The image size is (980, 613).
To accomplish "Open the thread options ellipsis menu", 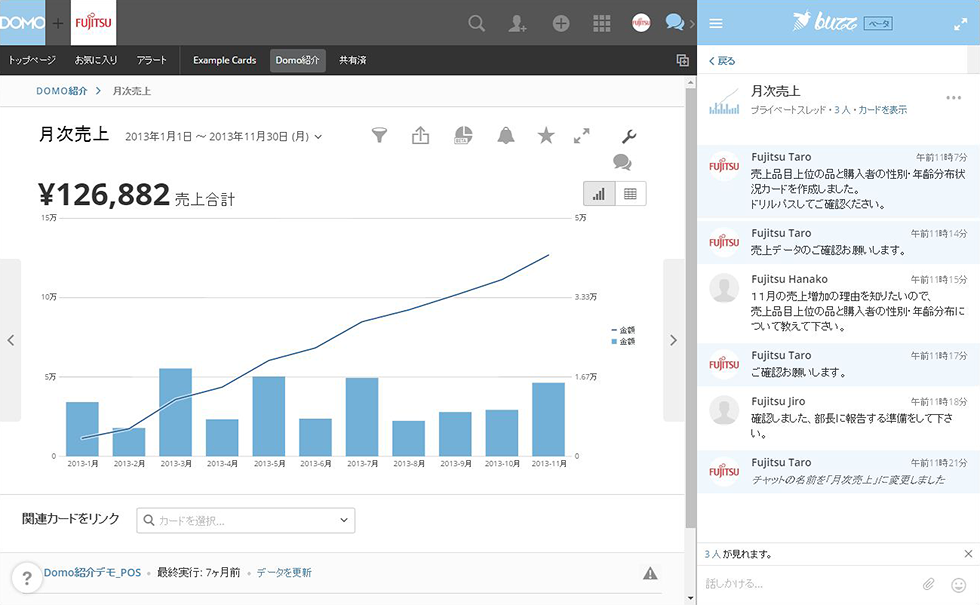I will [954, 97].
